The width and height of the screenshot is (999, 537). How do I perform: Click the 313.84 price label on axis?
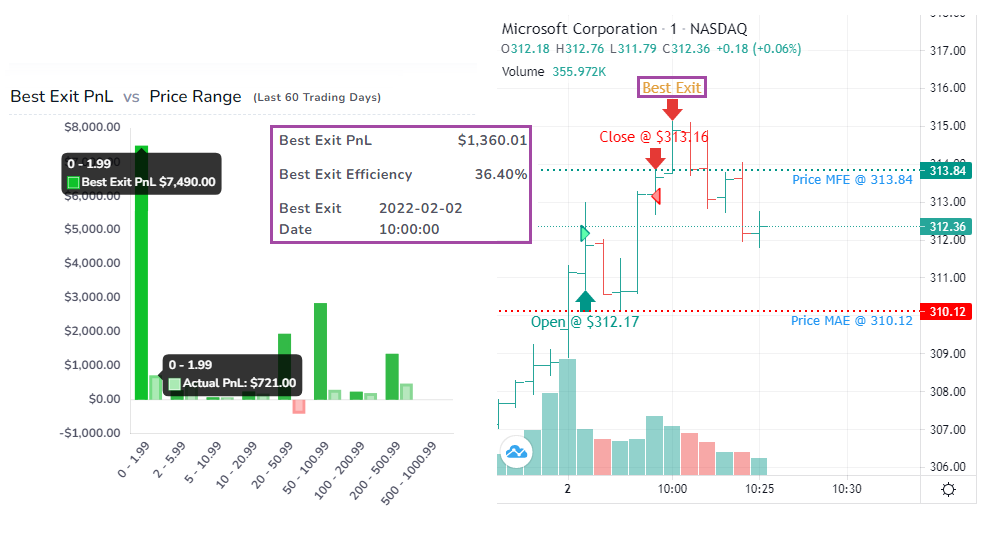point(947,171)
